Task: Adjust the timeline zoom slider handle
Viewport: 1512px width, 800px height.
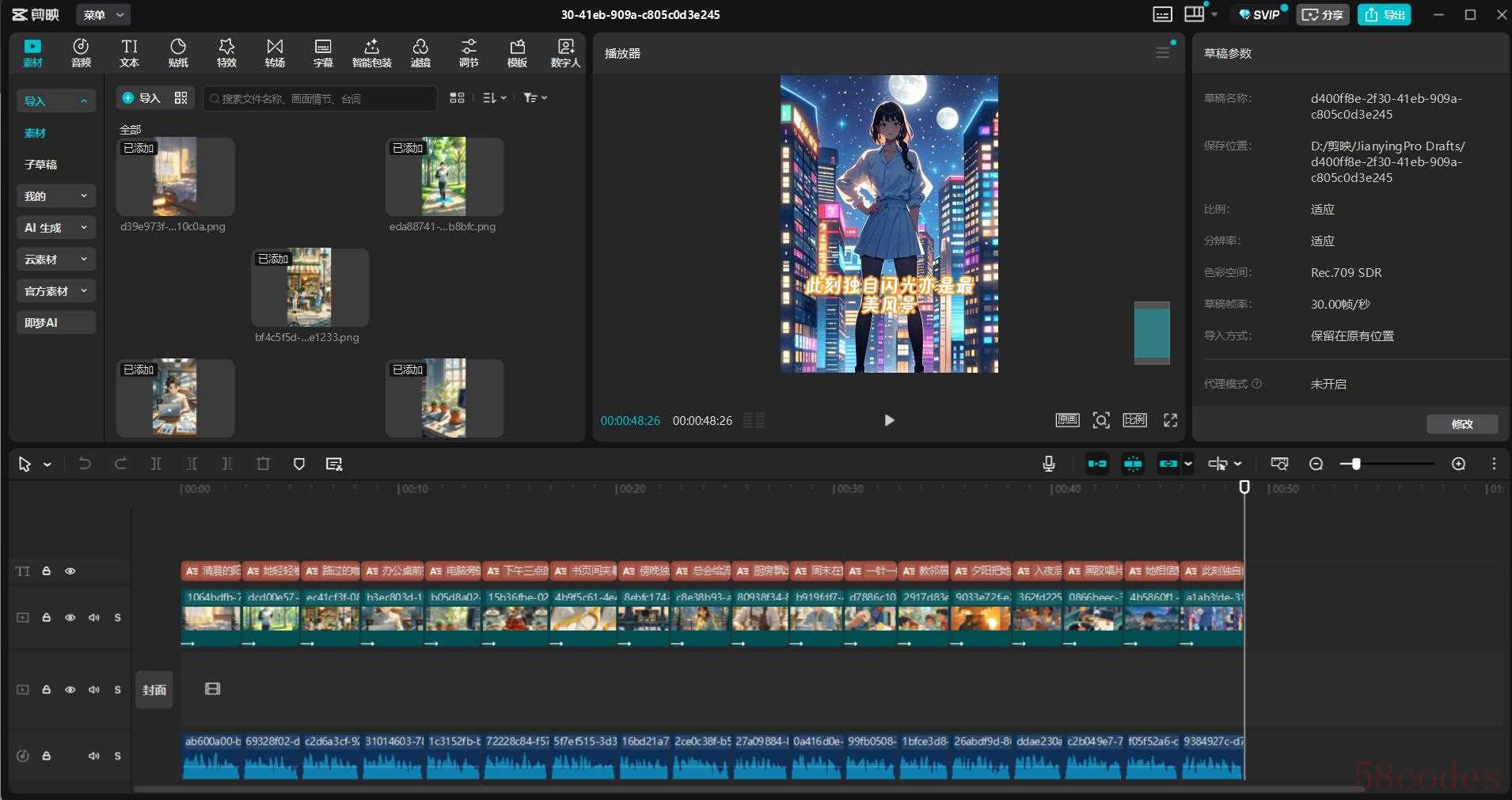Action: point(1355,464)
